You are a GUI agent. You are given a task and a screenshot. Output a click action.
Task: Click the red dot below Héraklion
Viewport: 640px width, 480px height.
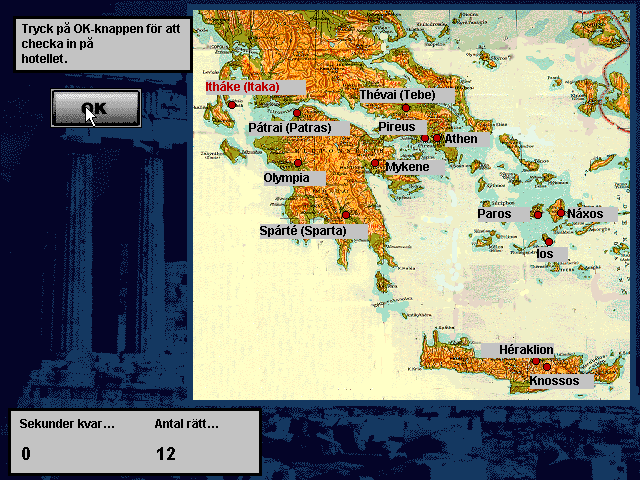pyautogui.click(x=536, y=361)
